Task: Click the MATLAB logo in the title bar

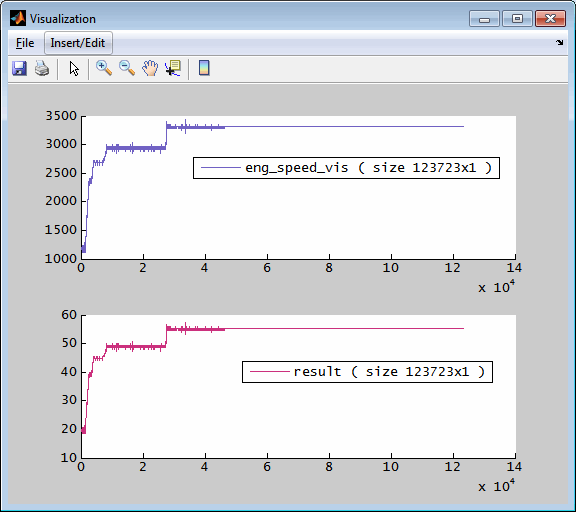Action: pos(18,18)
